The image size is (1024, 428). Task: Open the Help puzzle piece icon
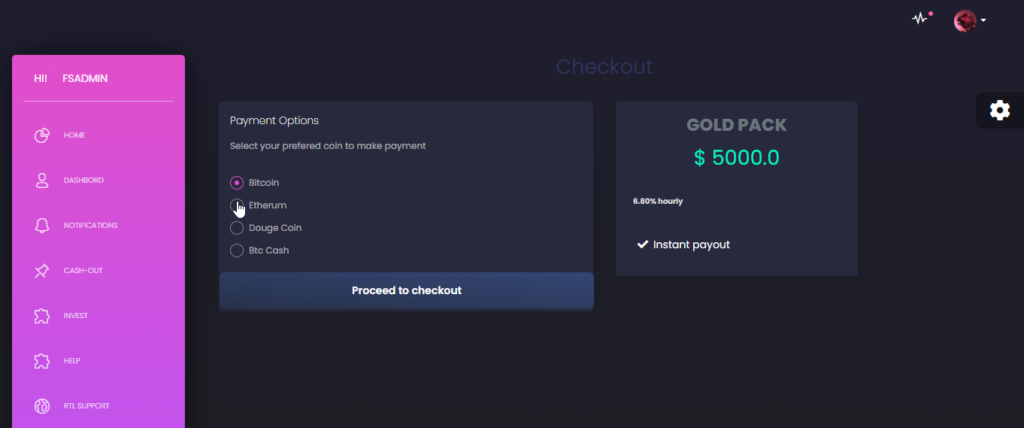(x=42, y=361)
